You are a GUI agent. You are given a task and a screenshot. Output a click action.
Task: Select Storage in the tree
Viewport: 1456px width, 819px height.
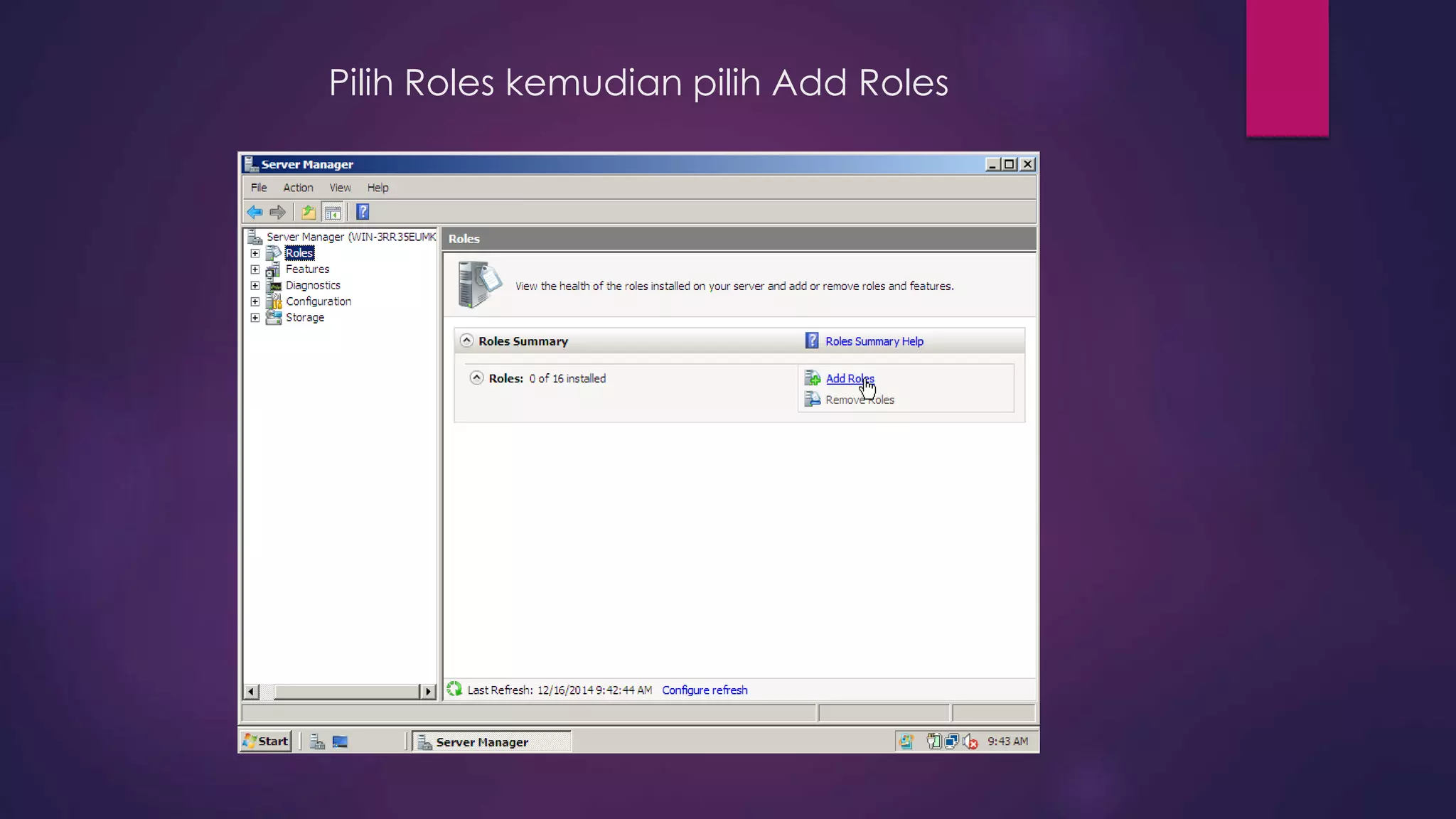305,318
